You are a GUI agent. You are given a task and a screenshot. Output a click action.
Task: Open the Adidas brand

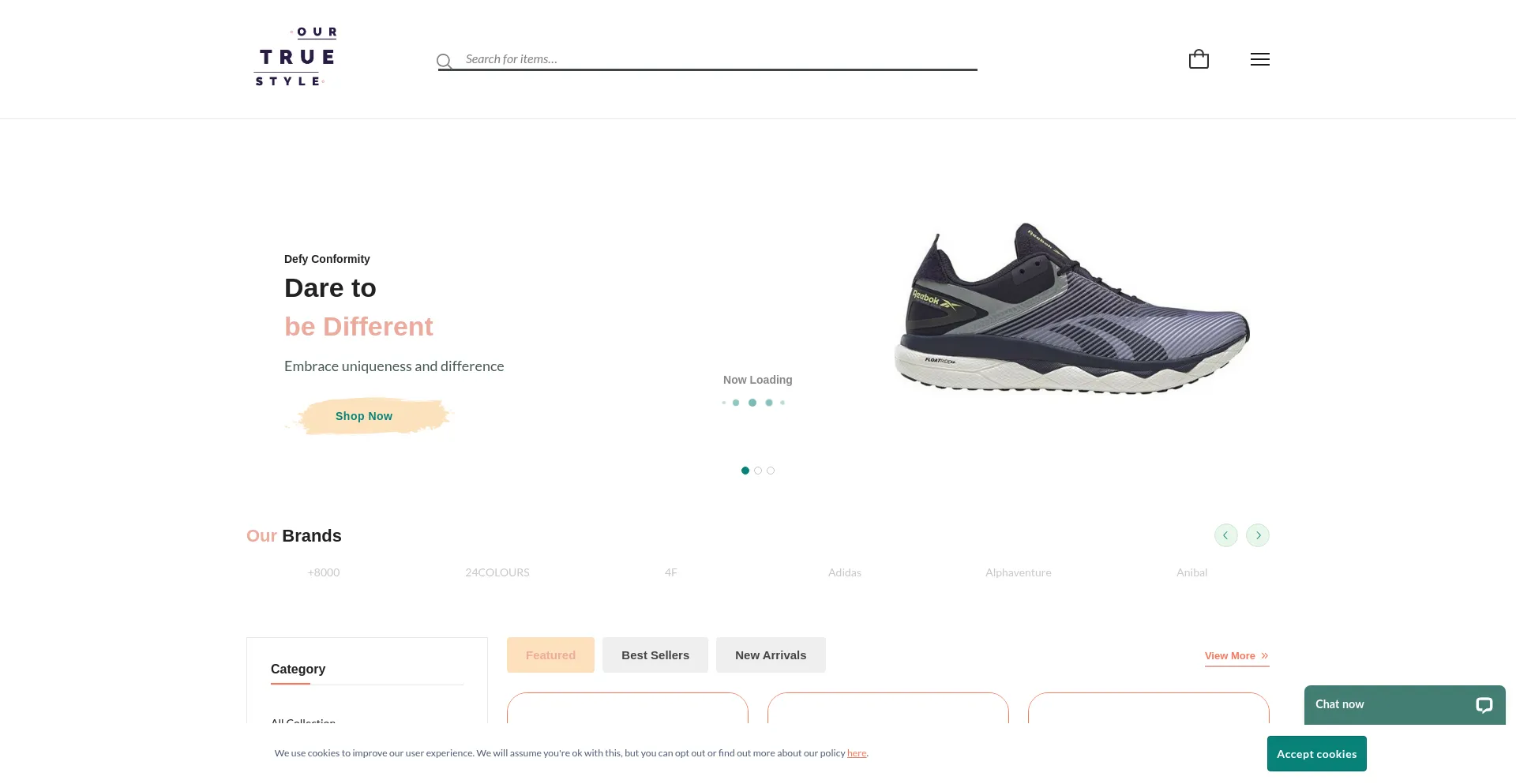click(x=845, y=572)
